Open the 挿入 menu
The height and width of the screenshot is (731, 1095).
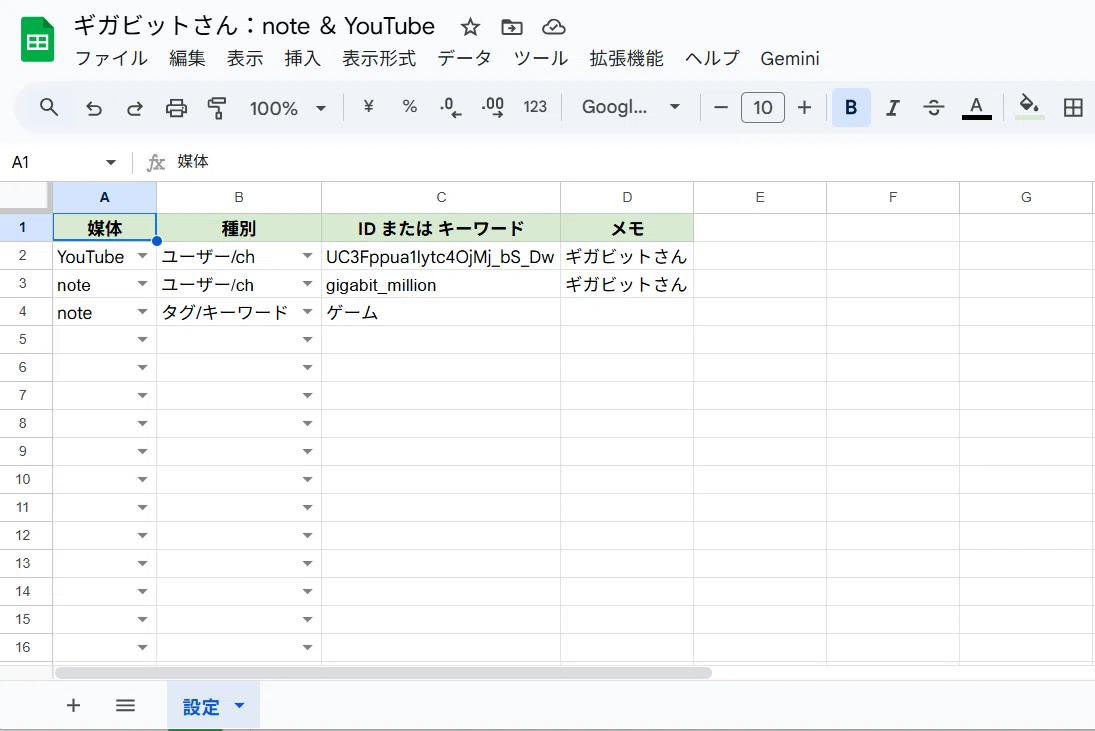click(x=302, y=59)
